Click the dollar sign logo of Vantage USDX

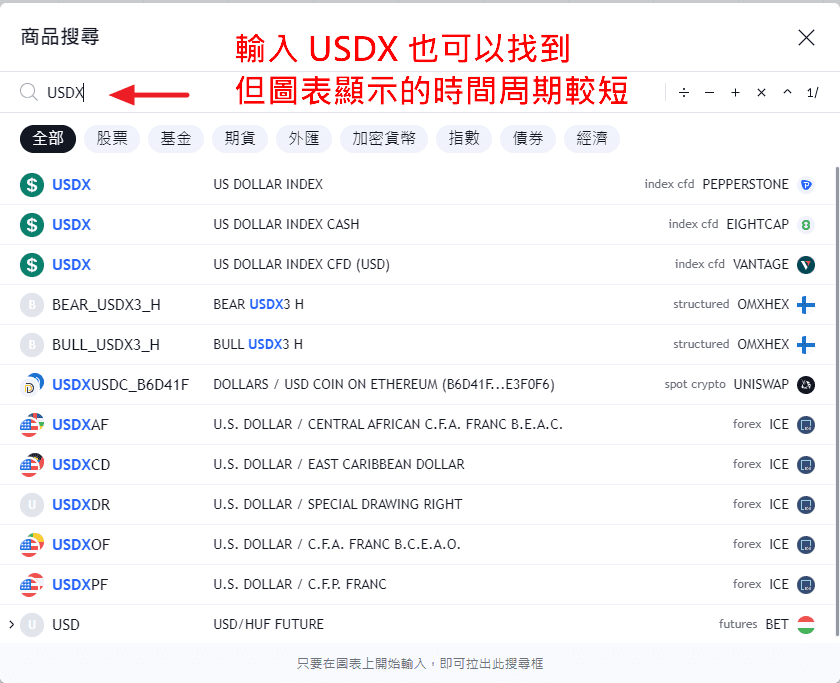32,265
